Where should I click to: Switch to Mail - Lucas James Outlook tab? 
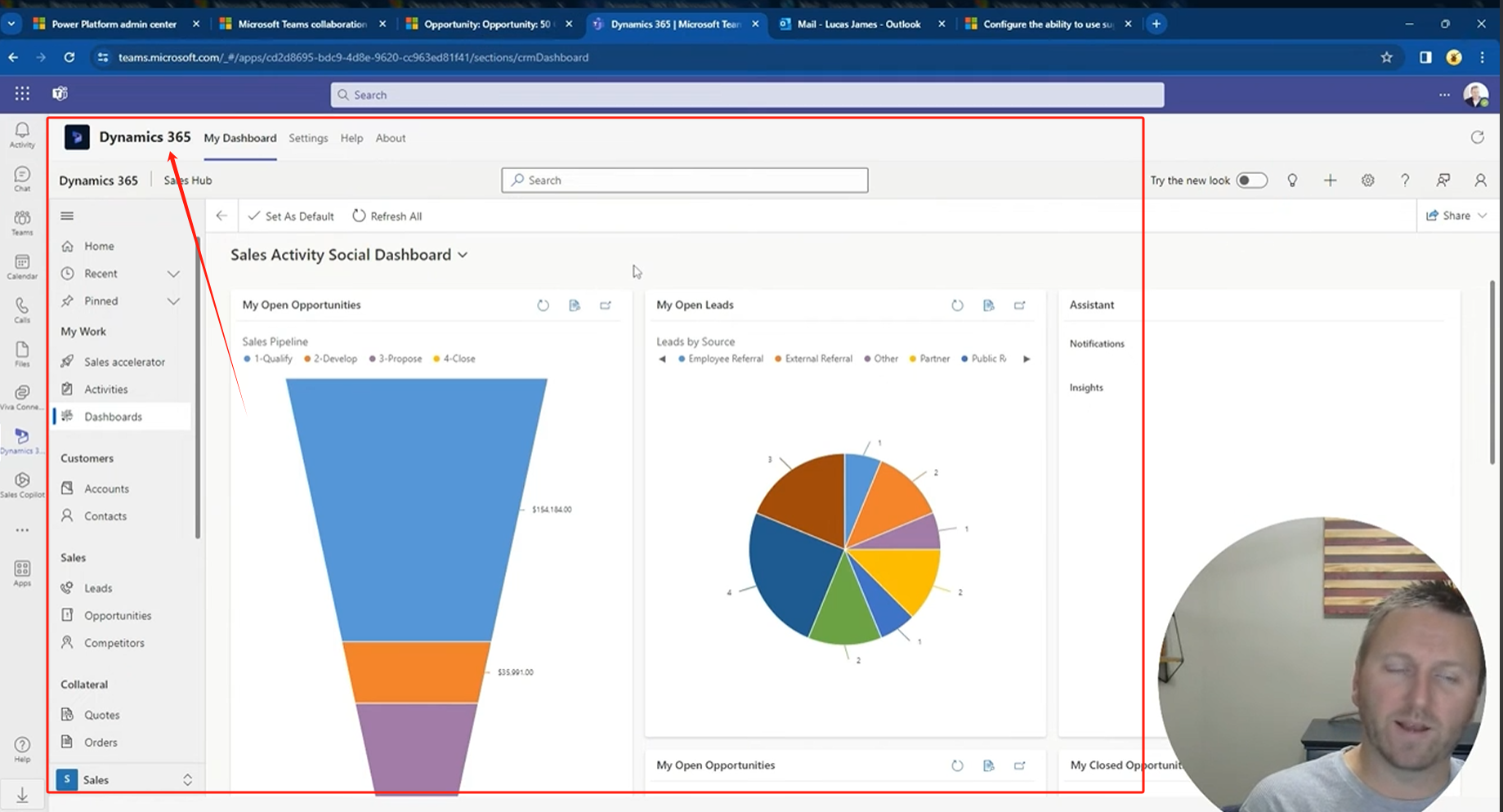860,24
